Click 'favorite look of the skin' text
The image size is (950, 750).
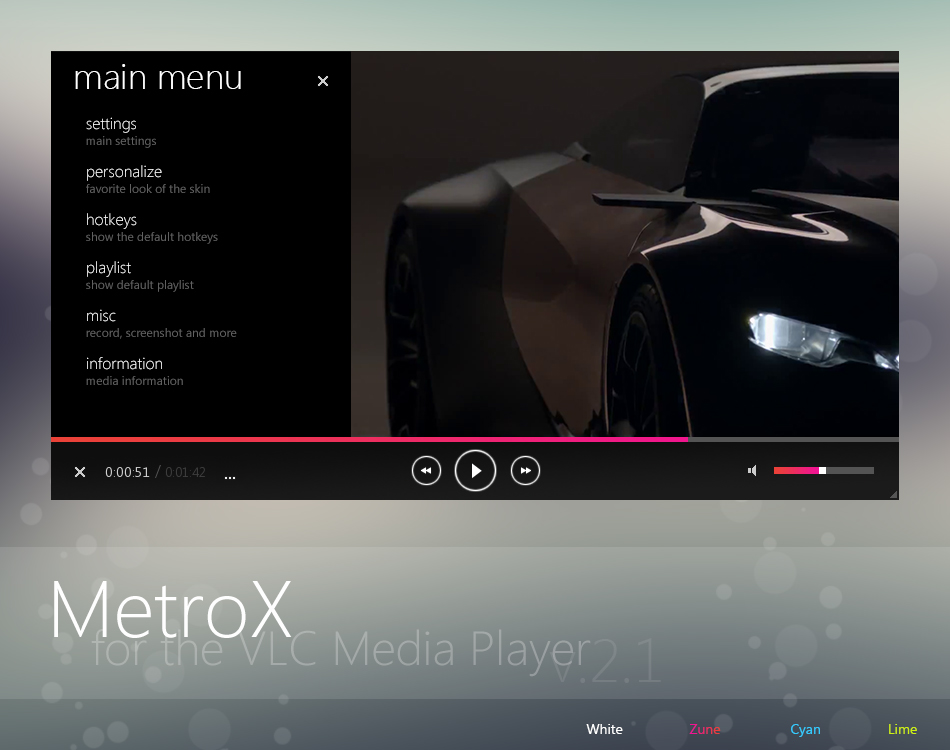(148, 188)
